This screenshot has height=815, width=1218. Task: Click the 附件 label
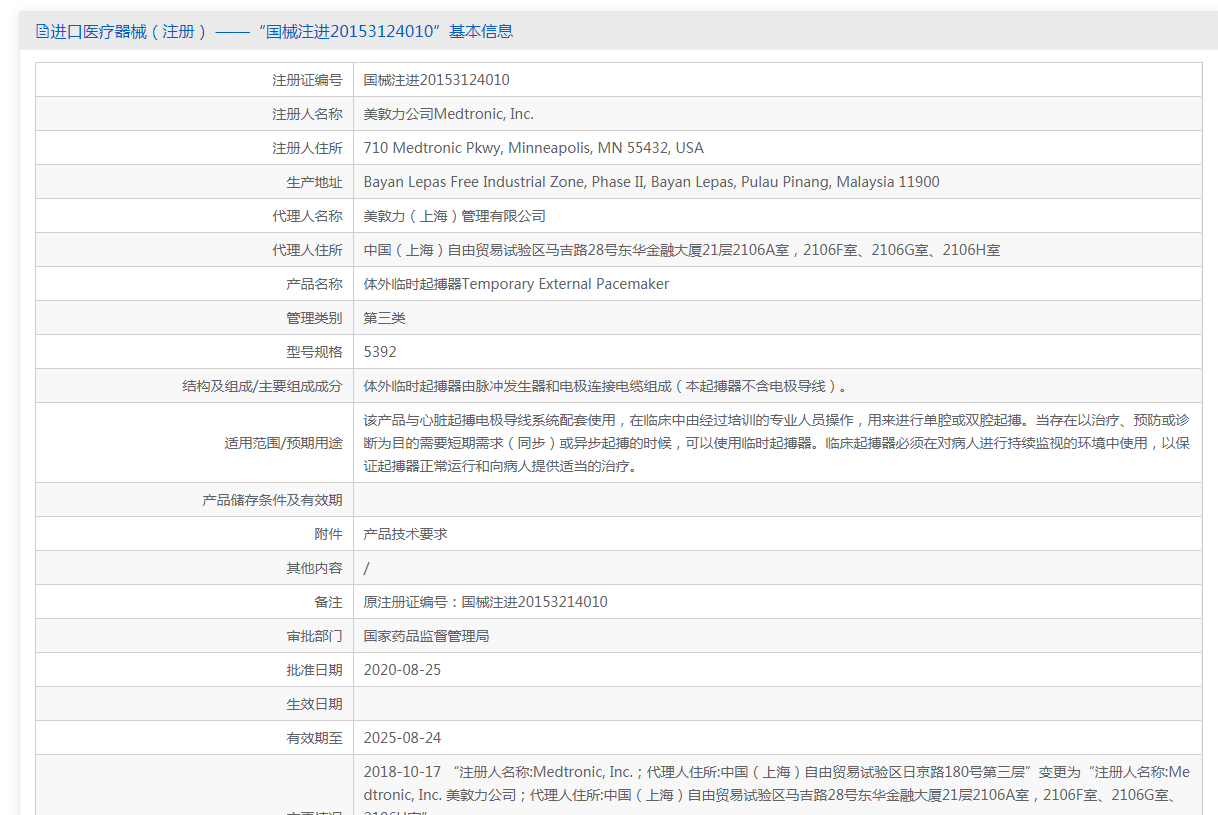(x=329, y=534)
